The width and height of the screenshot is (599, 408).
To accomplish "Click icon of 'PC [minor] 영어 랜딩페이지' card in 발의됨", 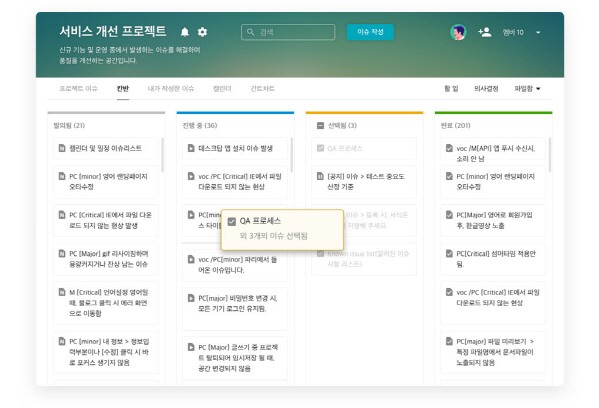I will tap(62, 176).
